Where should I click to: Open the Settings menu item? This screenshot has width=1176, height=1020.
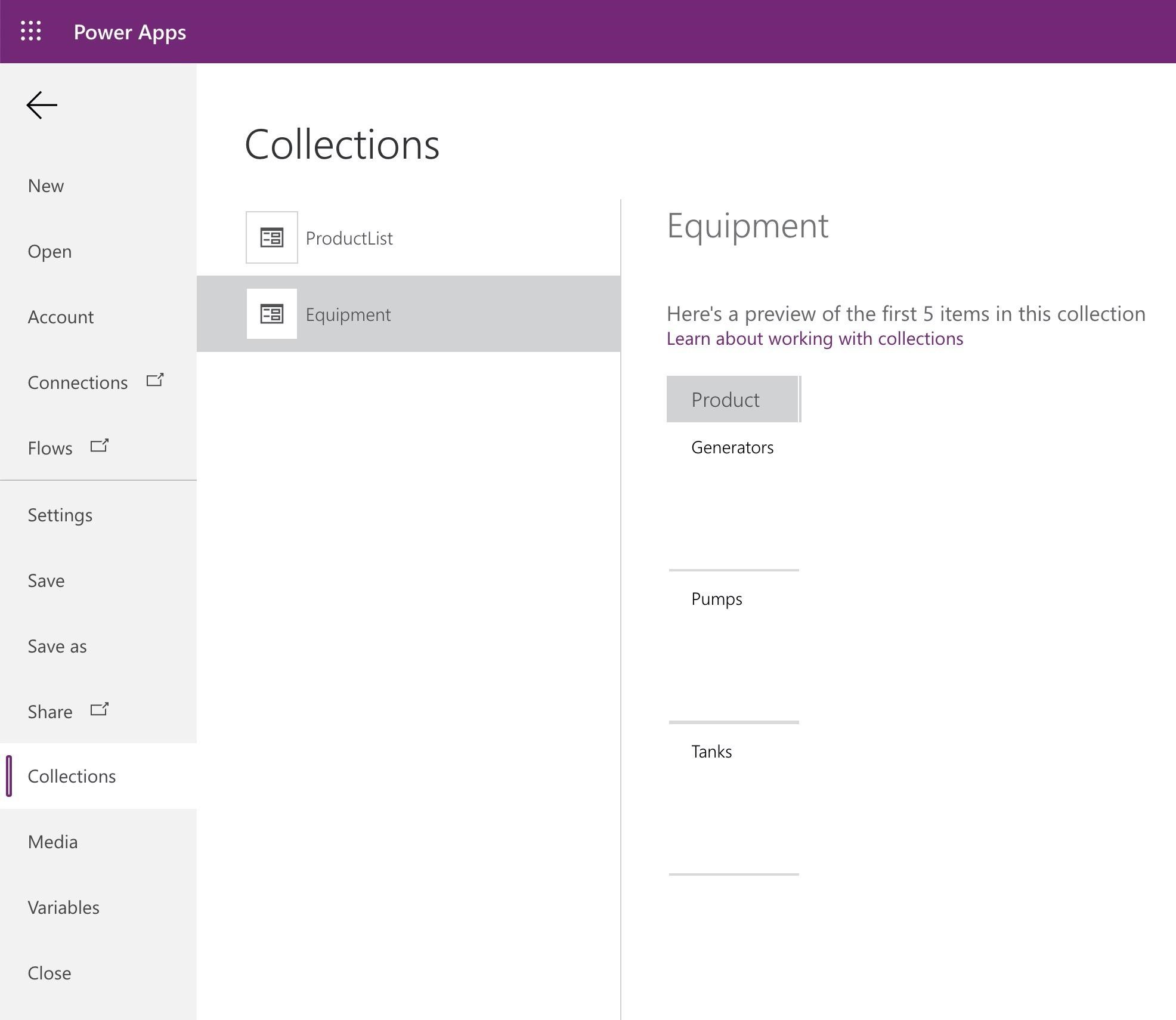click(60, 515)
